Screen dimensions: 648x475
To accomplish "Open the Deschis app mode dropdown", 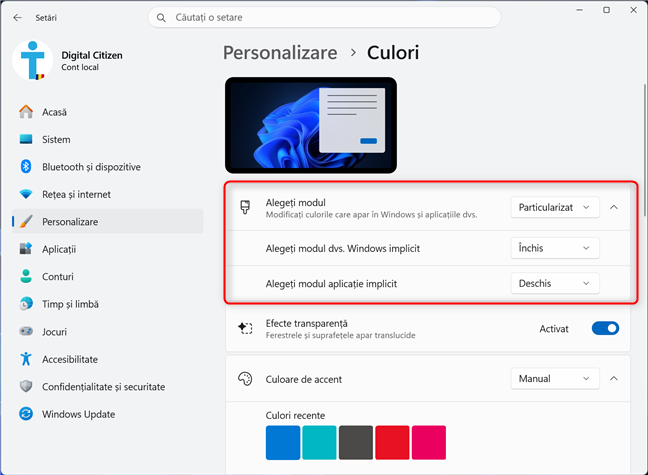I will tap(555, 284).
